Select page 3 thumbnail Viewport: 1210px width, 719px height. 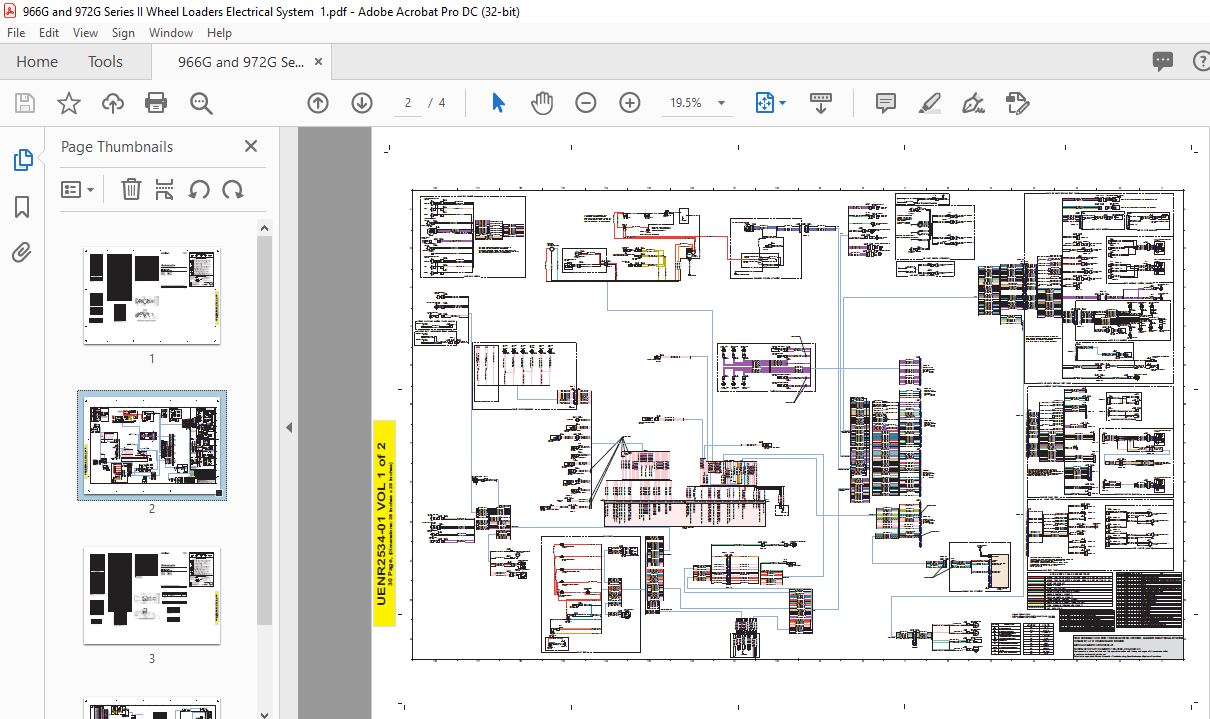tap(152, 596)
